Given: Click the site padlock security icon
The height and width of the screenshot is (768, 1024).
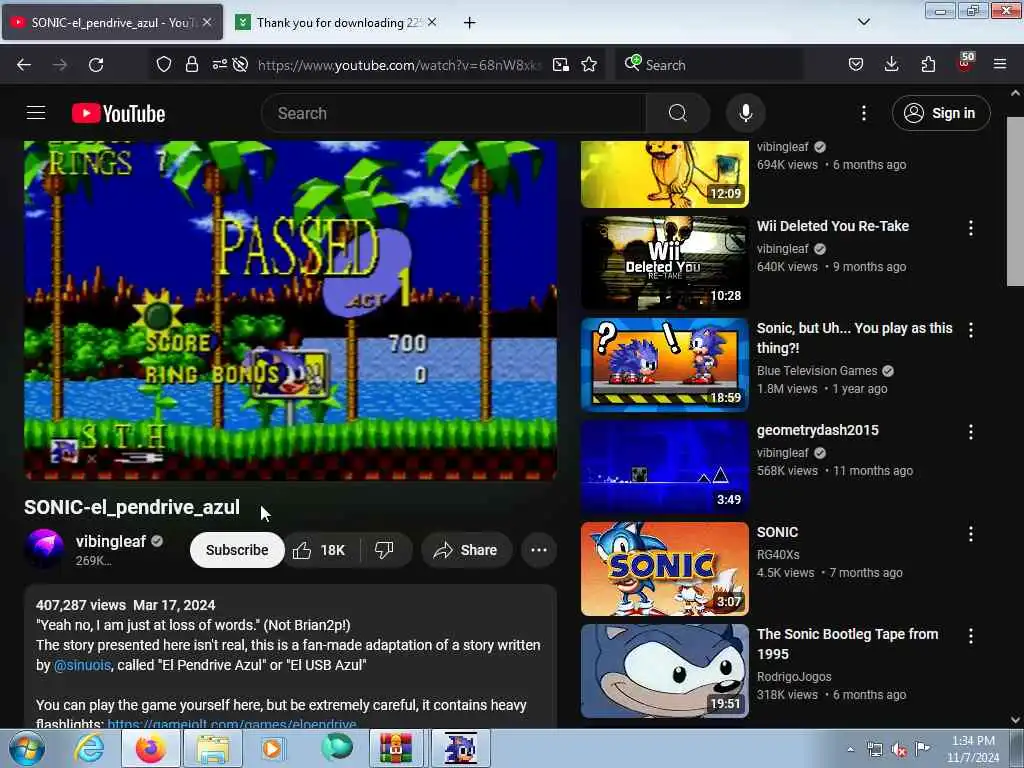Looking at the screenshot, I should coord(191,64).
